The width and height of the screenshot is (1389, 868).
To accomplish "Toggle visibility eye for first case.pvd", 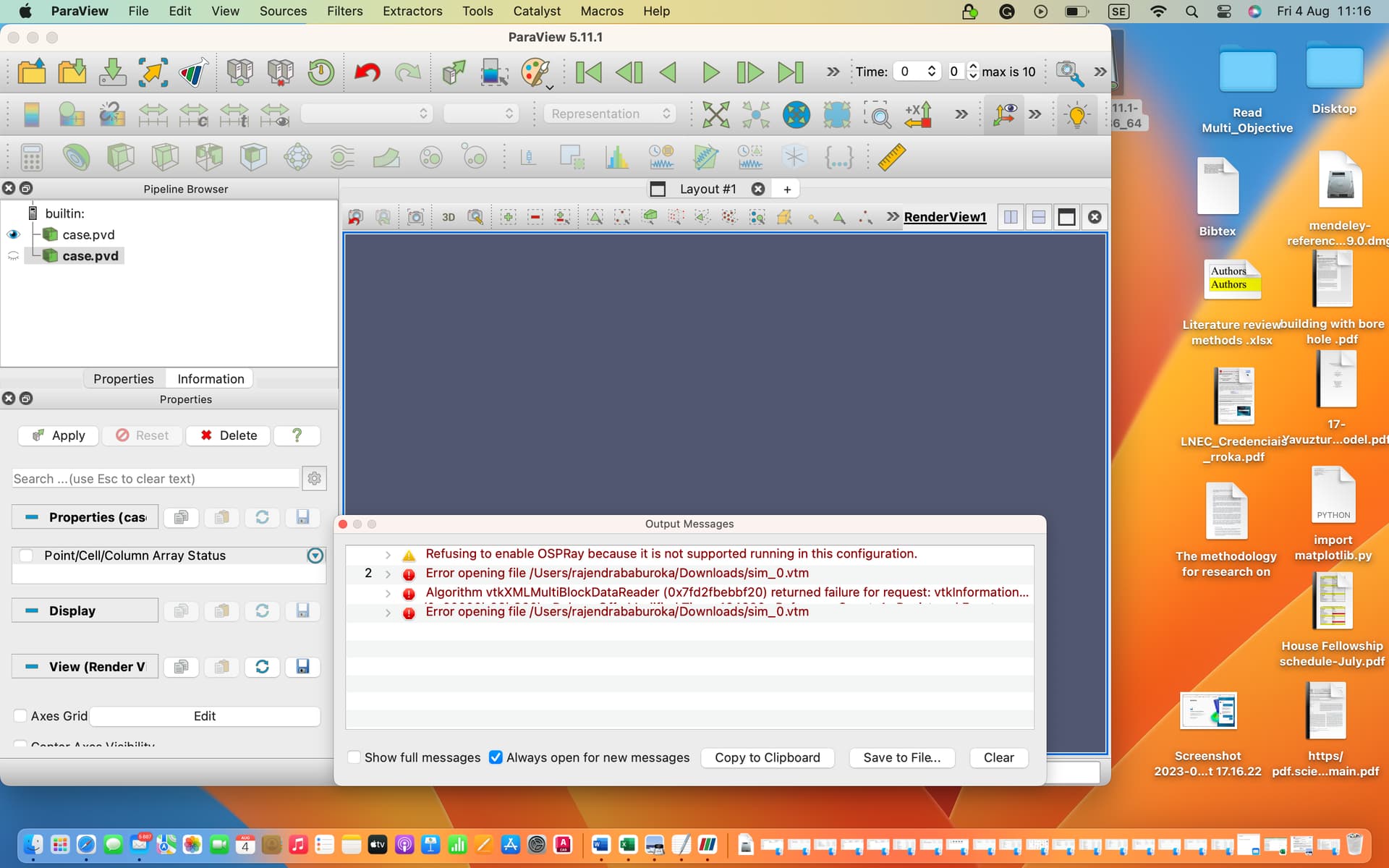I will point(14,234).
